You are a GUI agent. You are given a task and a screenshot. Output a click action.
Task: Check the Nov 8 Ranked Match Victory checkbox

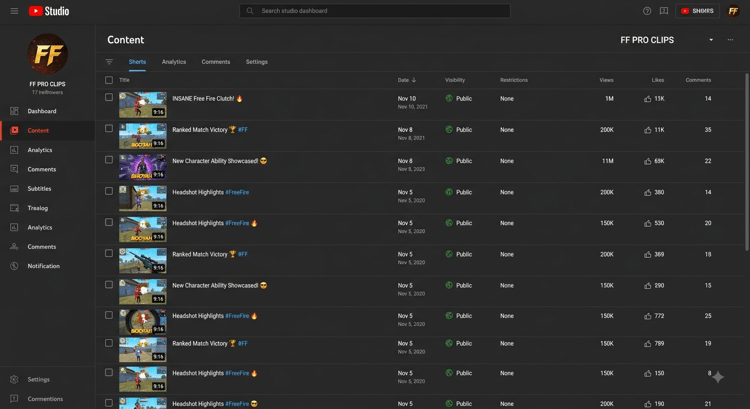click(109, 128)
